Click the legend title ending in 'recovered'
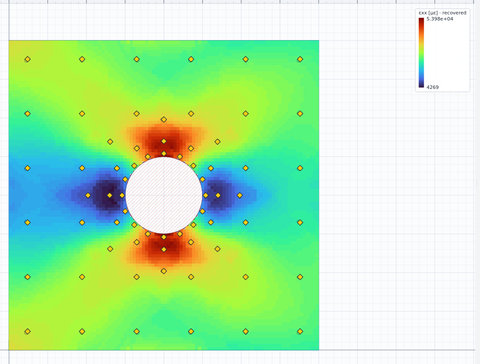This screenshot has width=480, height=364. (442, 13)
